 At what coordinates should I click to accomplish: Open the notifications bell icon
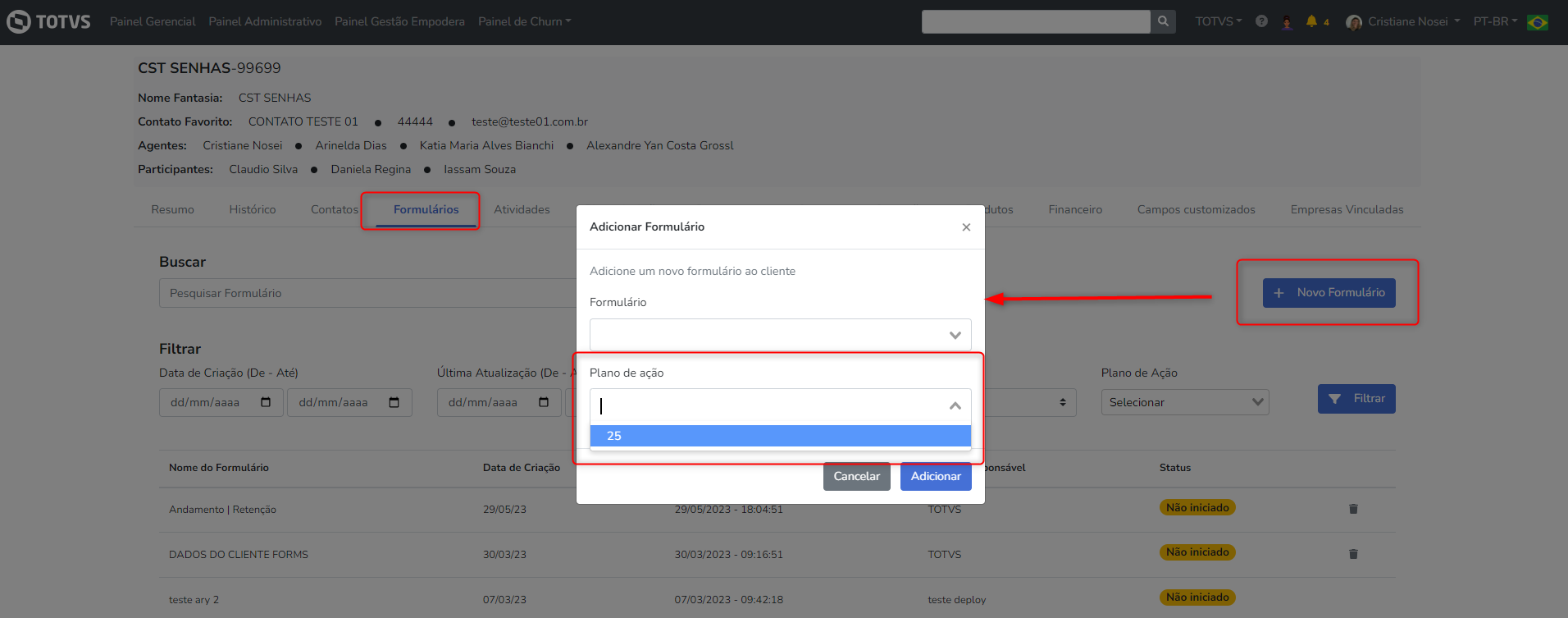tap(1311, 21)
